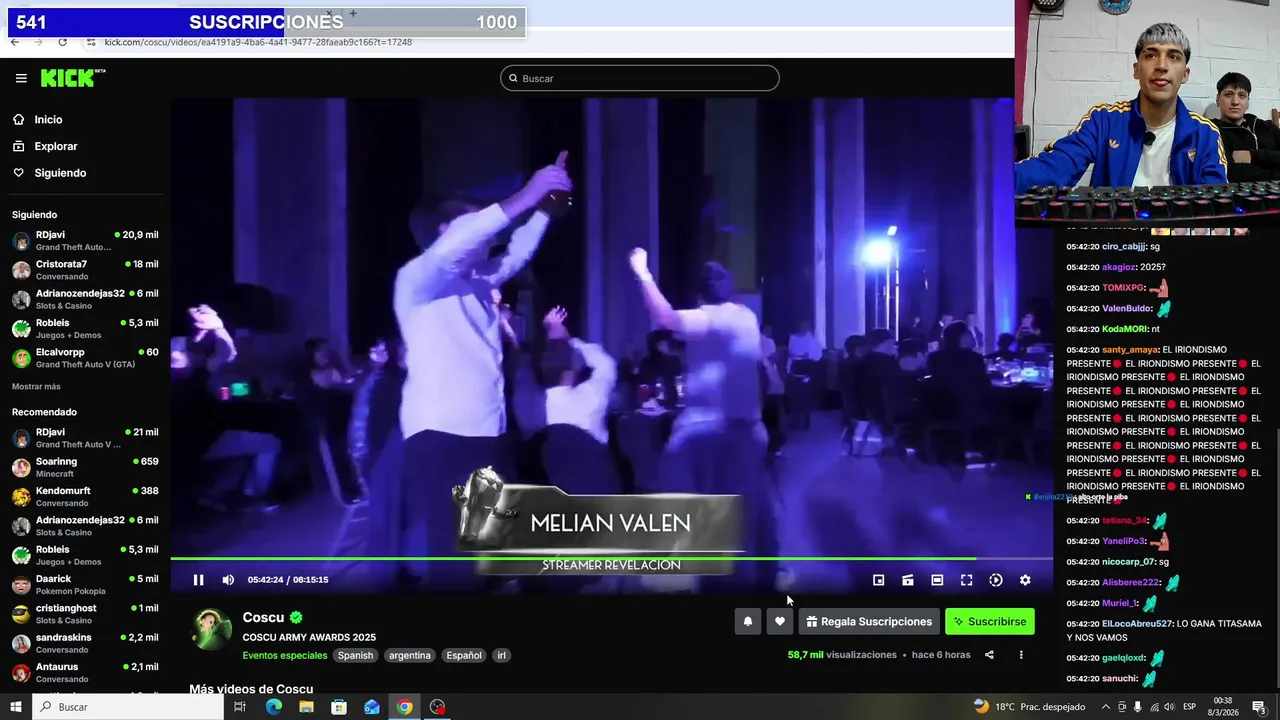This screenshot has width=1280, height=720.
Task: Select the argentina tag
Action: (x=410, y=655)
